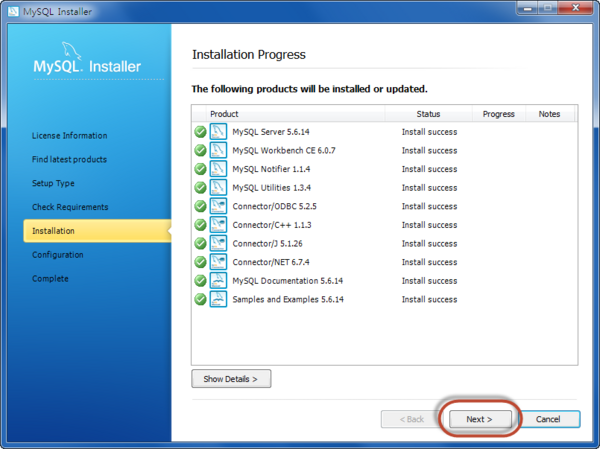Click the MySQL Server 5.6.14 product icon
Image resolution: width=600 pixels, height=449 pixels.
(x=219, y=131)
